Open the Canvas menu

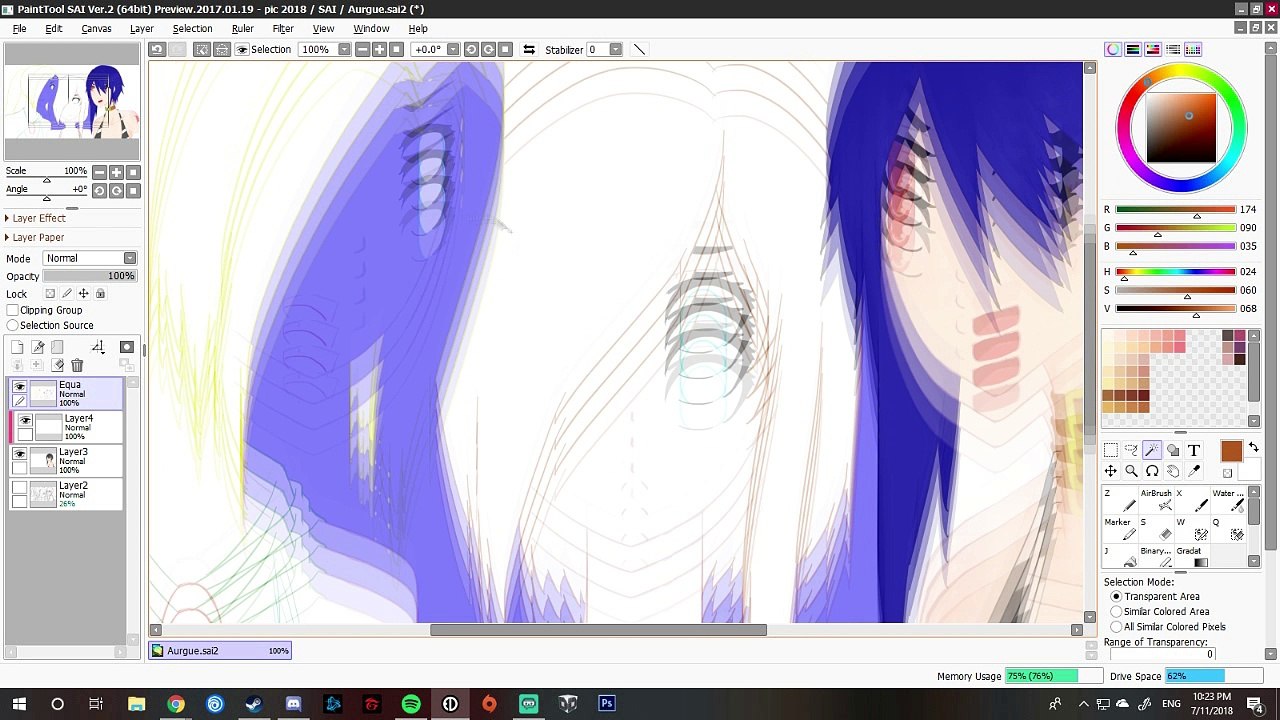96,29
